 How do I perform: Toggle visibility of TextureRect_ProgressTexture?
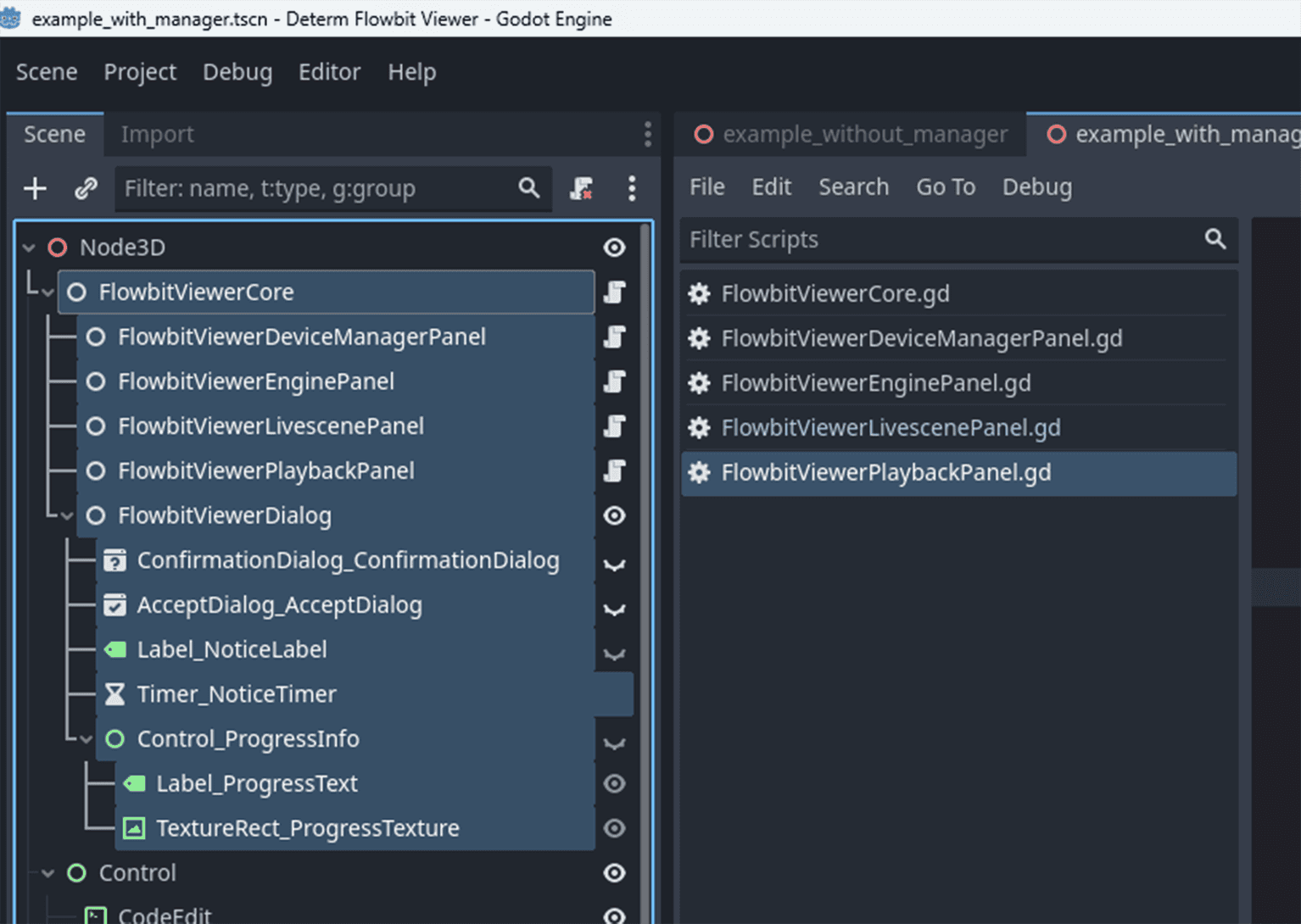[615, 828]
